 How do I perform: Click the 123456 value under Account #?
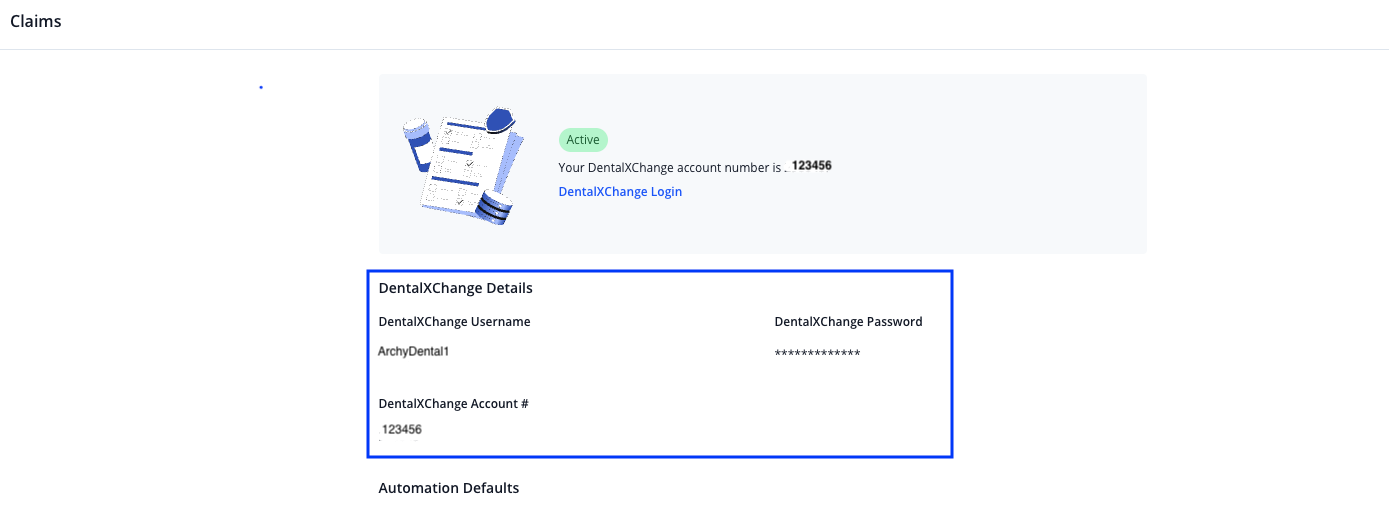click(x=402, y=429)
